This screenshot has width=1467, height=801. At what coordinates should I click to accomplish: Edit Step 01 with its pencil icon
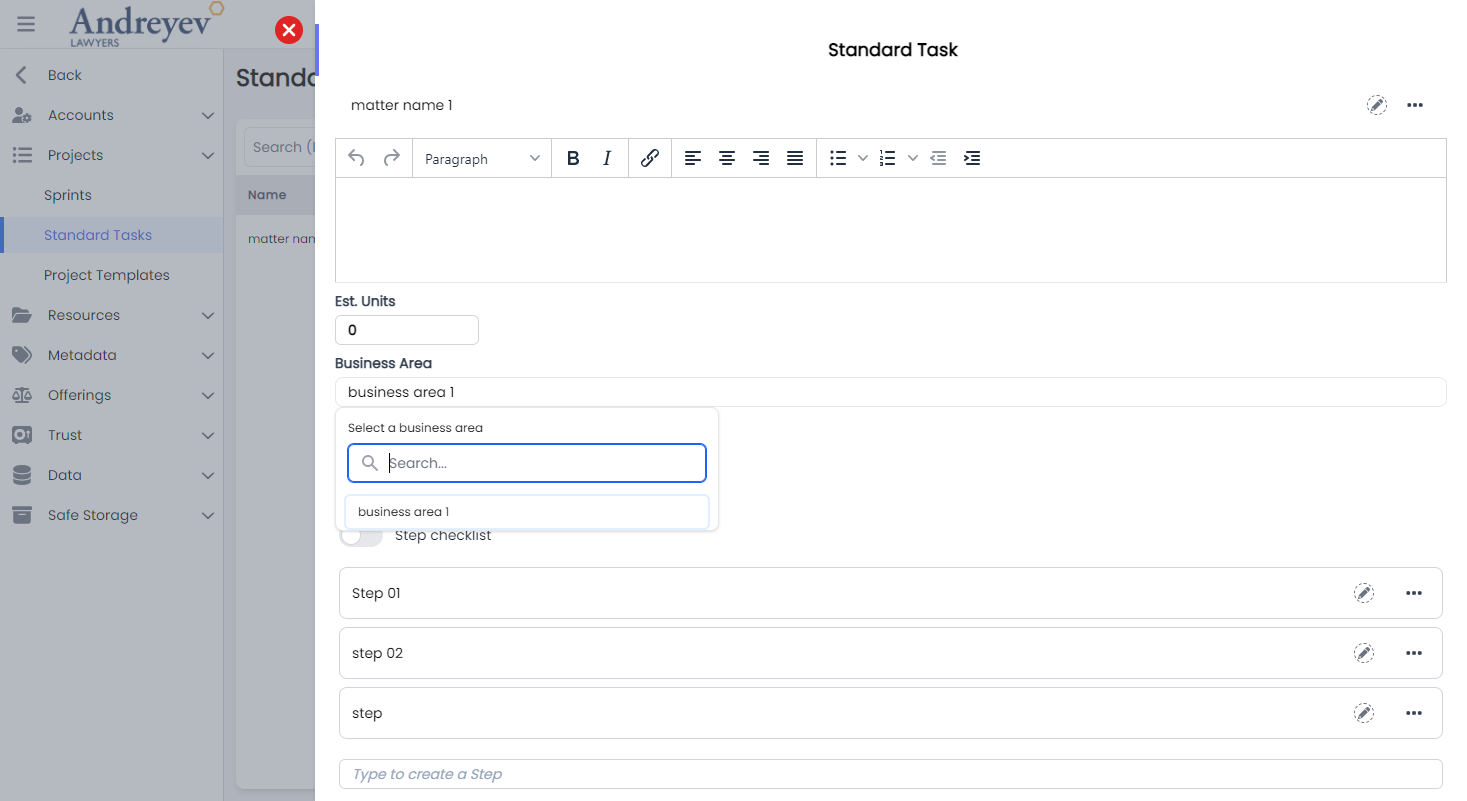[x=1364, y=592]
